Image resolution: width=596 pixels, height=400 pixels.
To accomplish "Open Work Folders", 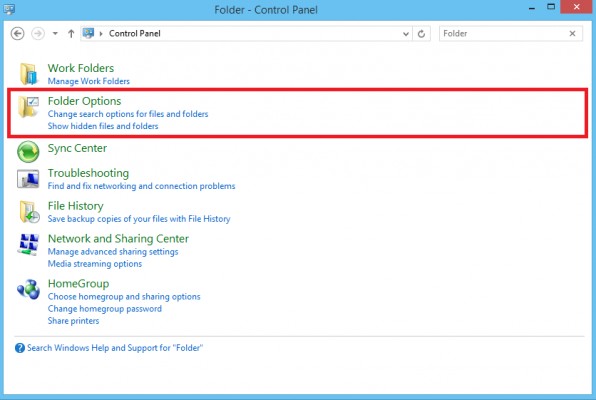I will (81, 68).
